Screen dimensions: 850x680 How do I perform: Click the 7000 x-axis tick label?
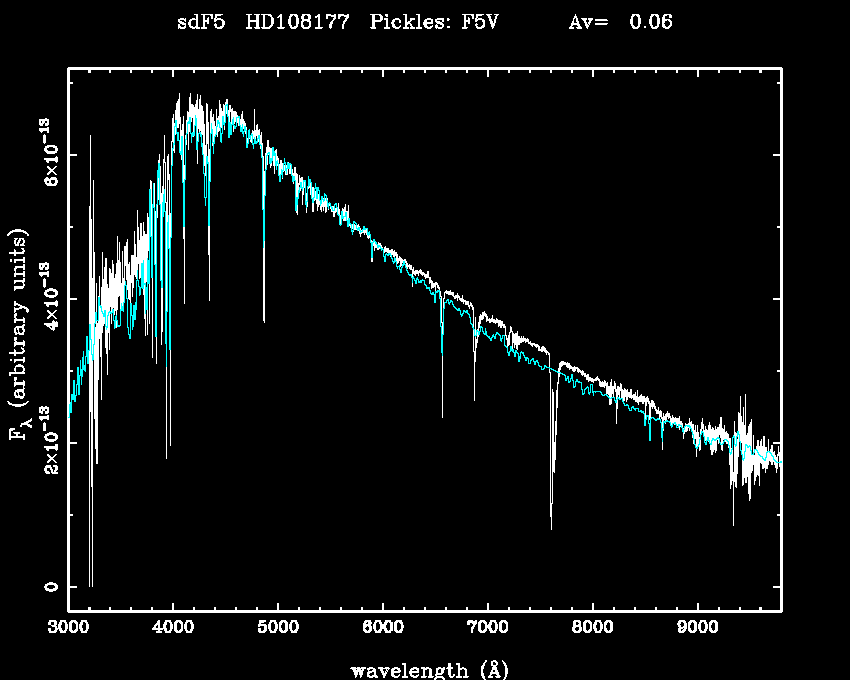coord(487,628)
